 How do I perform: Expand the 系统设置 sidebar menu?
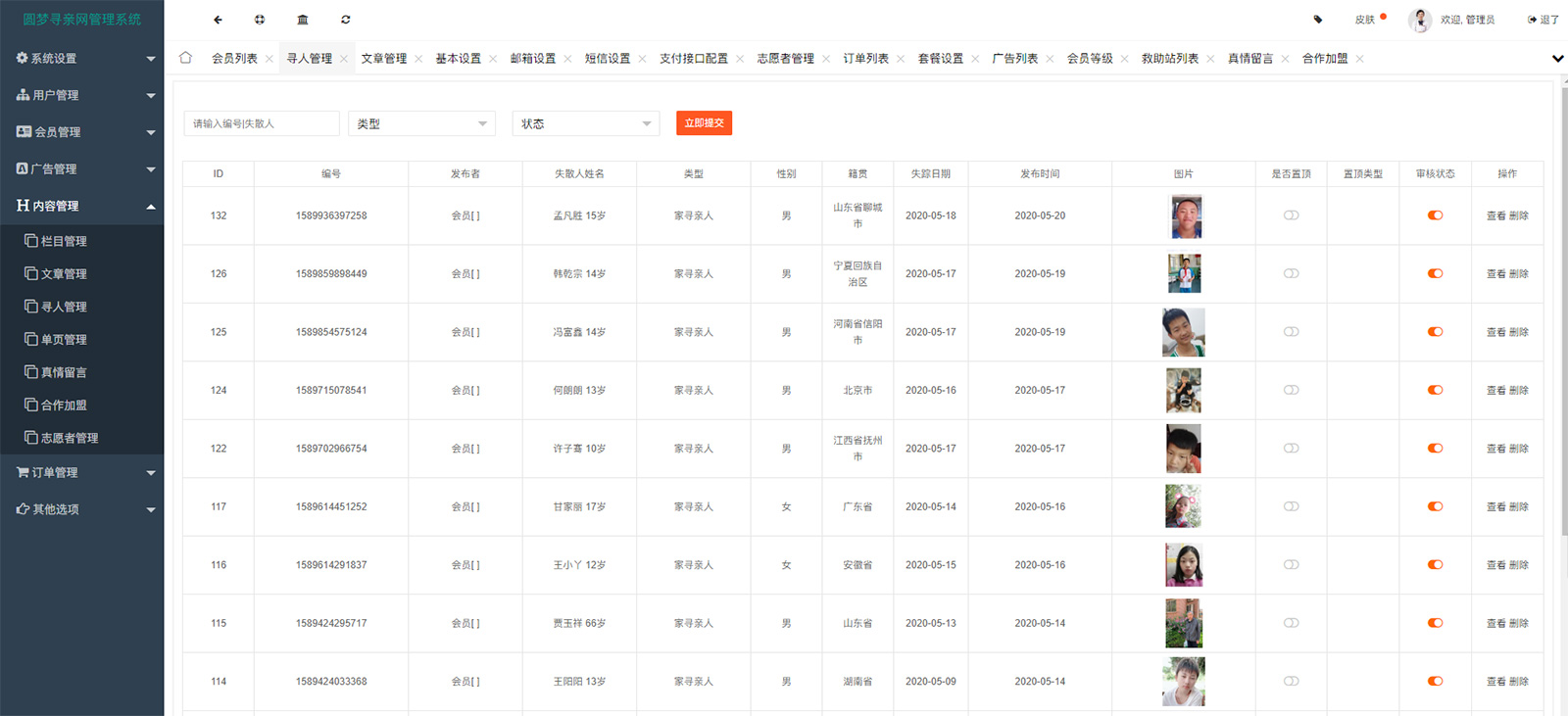point(82,59)
